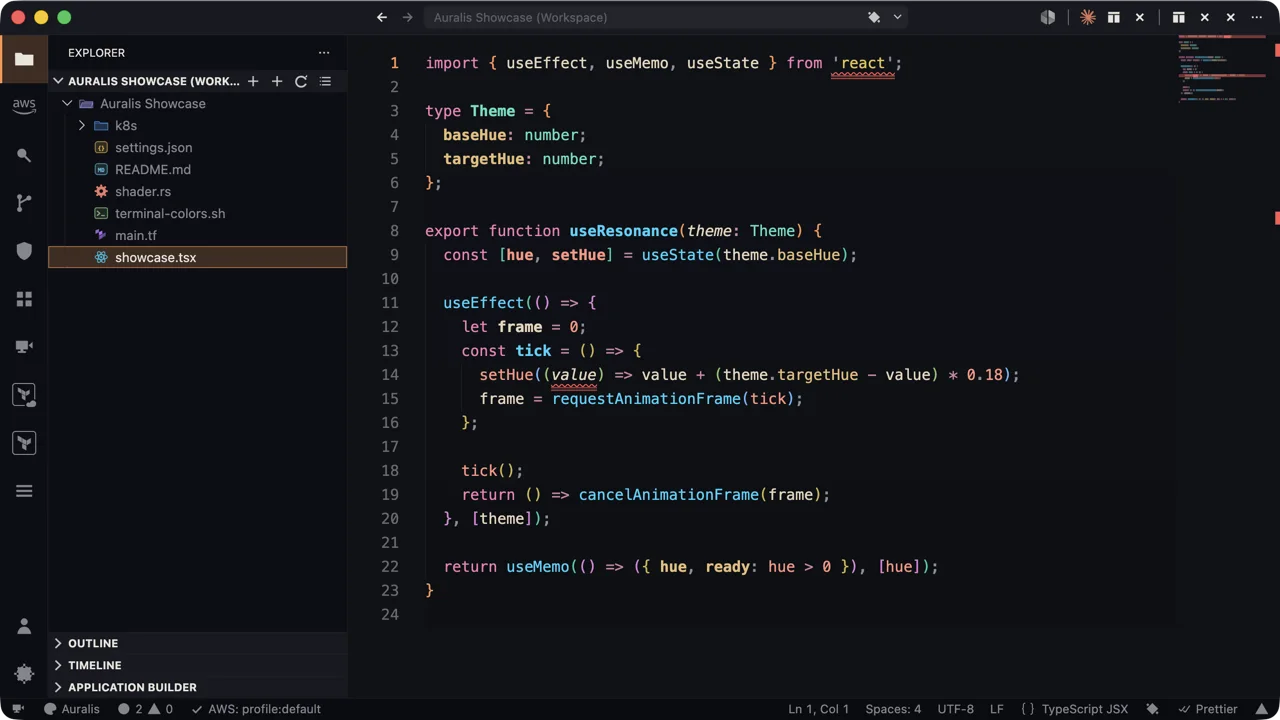
Task: Open problems count in status bar
Action: [145, 709]
